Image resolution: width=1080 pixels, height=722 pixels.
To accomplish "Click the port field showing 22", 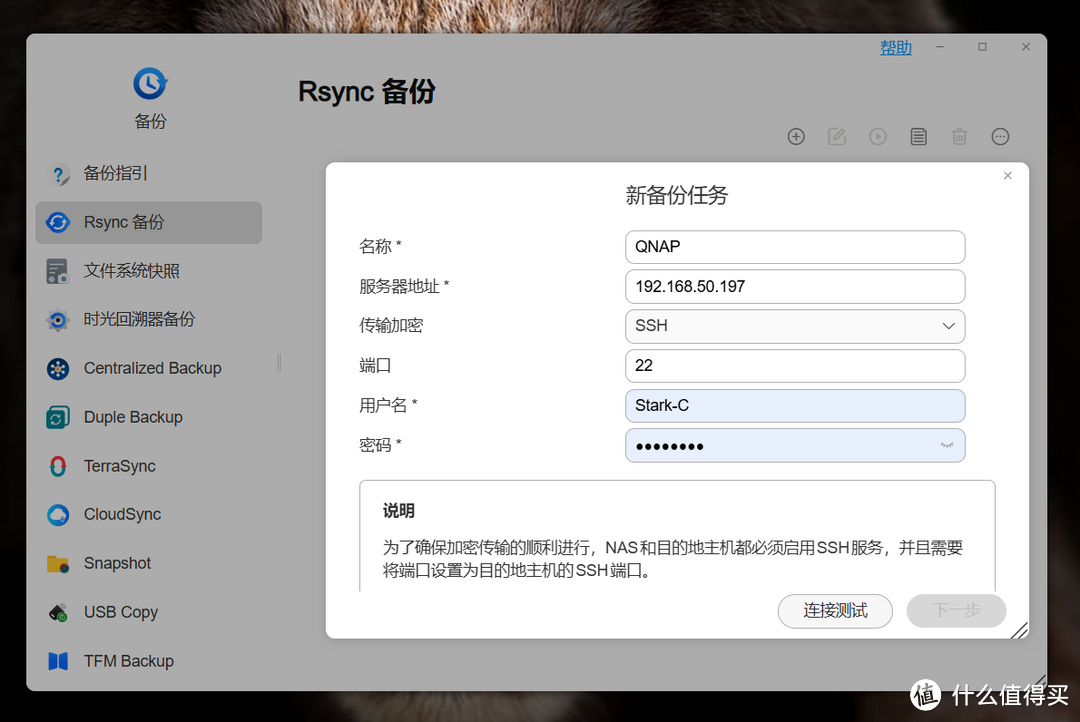I will click(795, 366).
